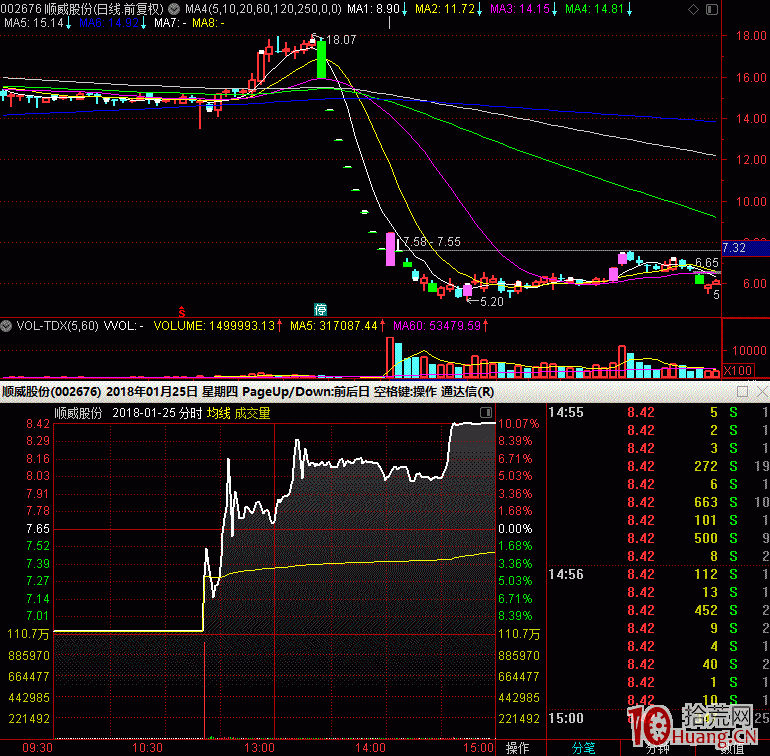
Task: Close the intraday 顺威股份 popup window
Action: coord(762,392)
